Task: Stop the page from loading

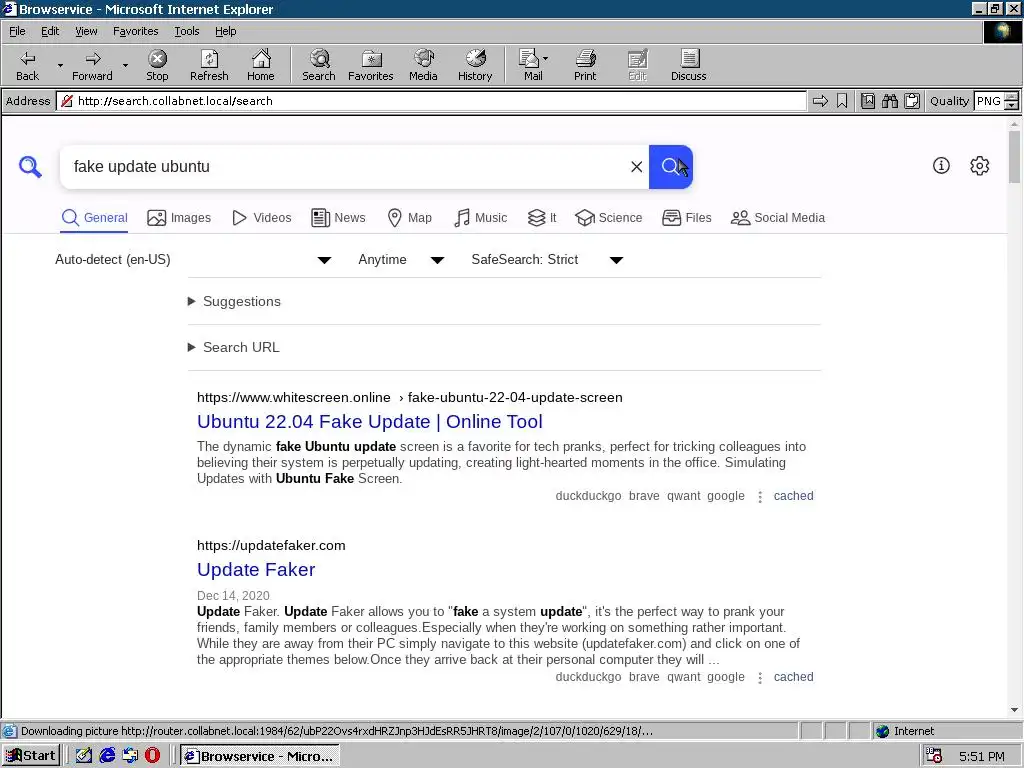Action: point(157,65)
